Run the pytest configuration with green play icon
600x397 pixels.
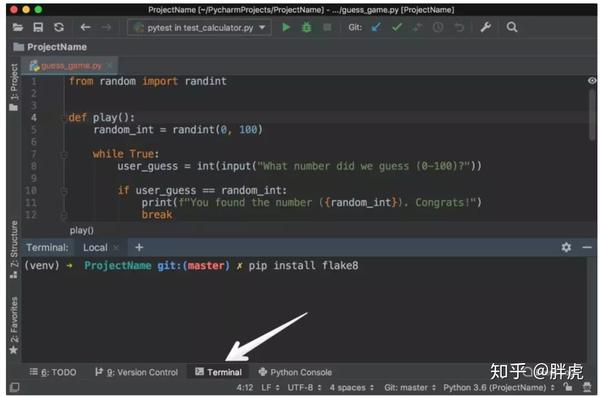[x=286, y=27]
